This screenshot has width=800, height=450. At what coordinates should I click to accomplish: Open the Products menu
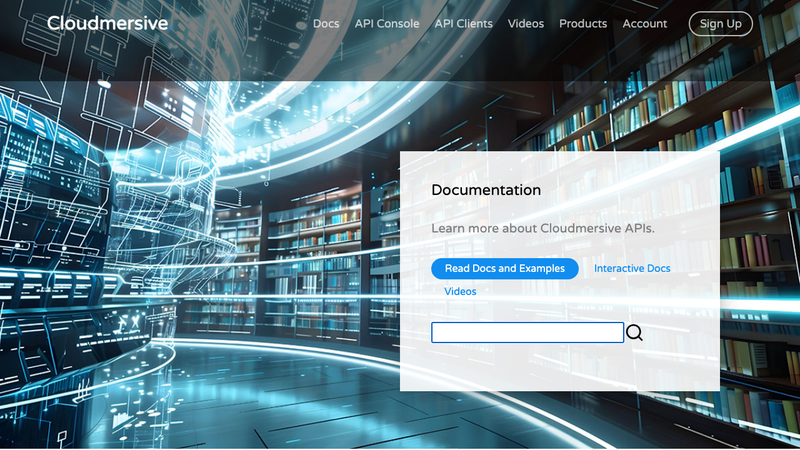(583, 23)
